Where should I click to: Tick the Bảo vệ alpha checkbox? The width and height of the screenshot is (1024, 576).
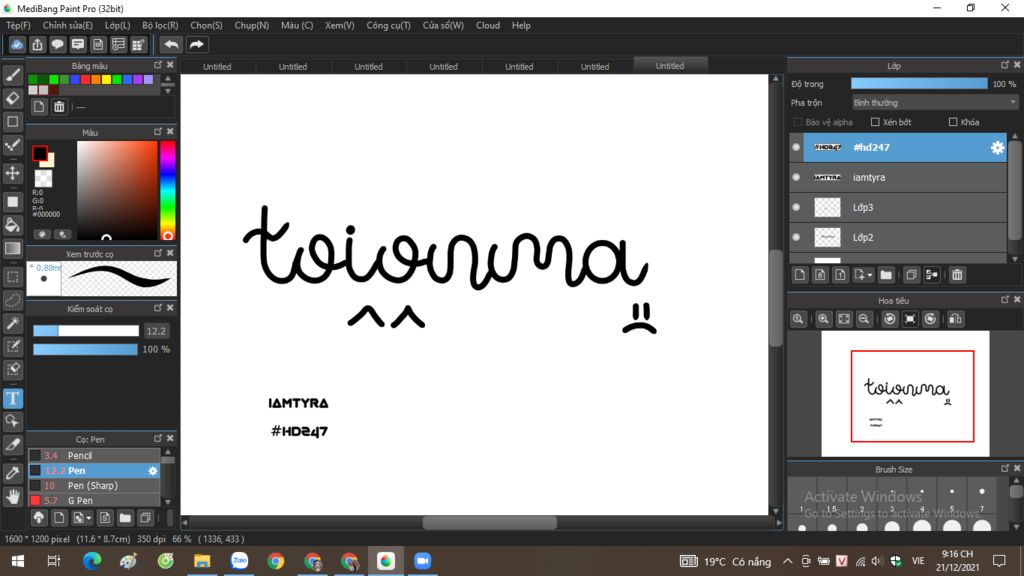coord(797,122)
